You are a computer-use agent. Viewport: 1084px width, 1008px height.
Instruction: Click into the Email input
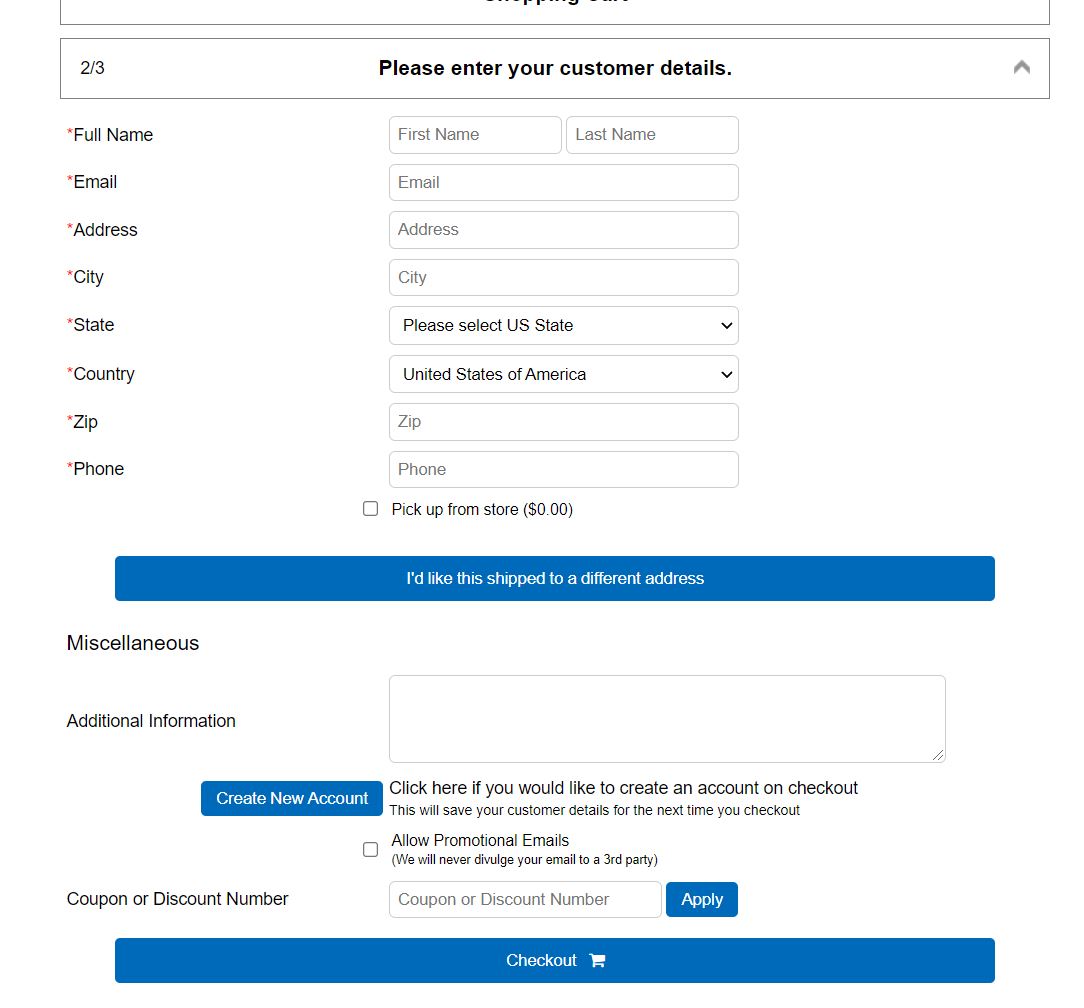[x=563, y=183]
